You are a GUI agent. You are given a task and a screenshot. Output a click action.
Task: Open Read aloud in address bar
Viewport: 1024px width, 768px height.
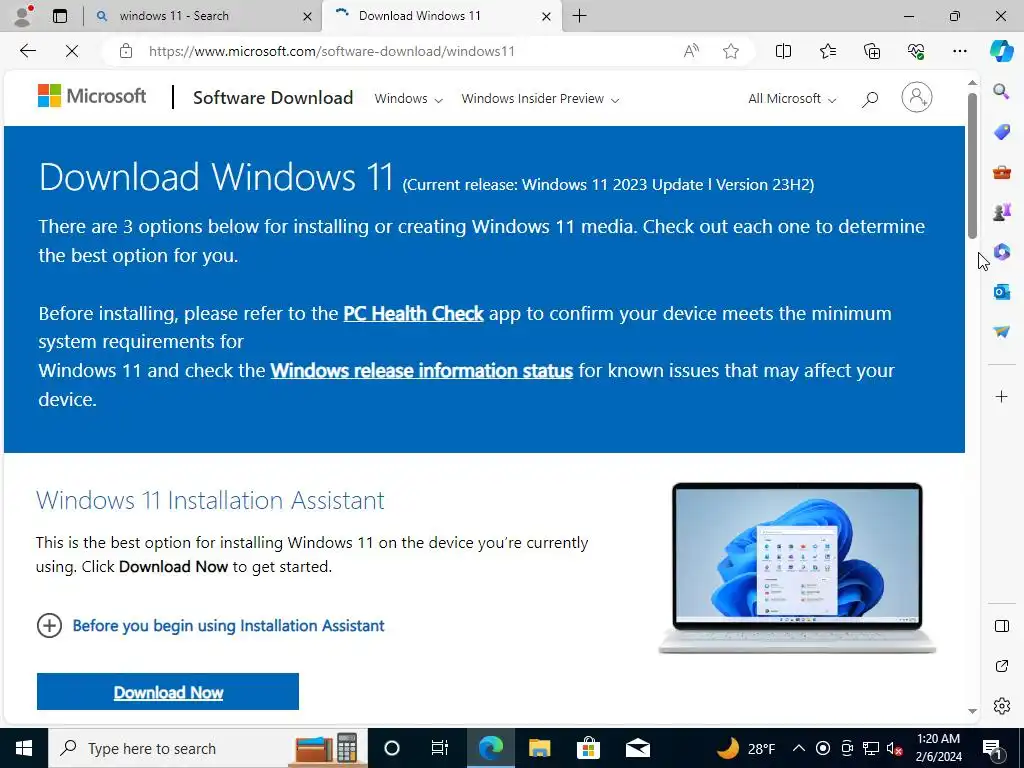point(691,51)
